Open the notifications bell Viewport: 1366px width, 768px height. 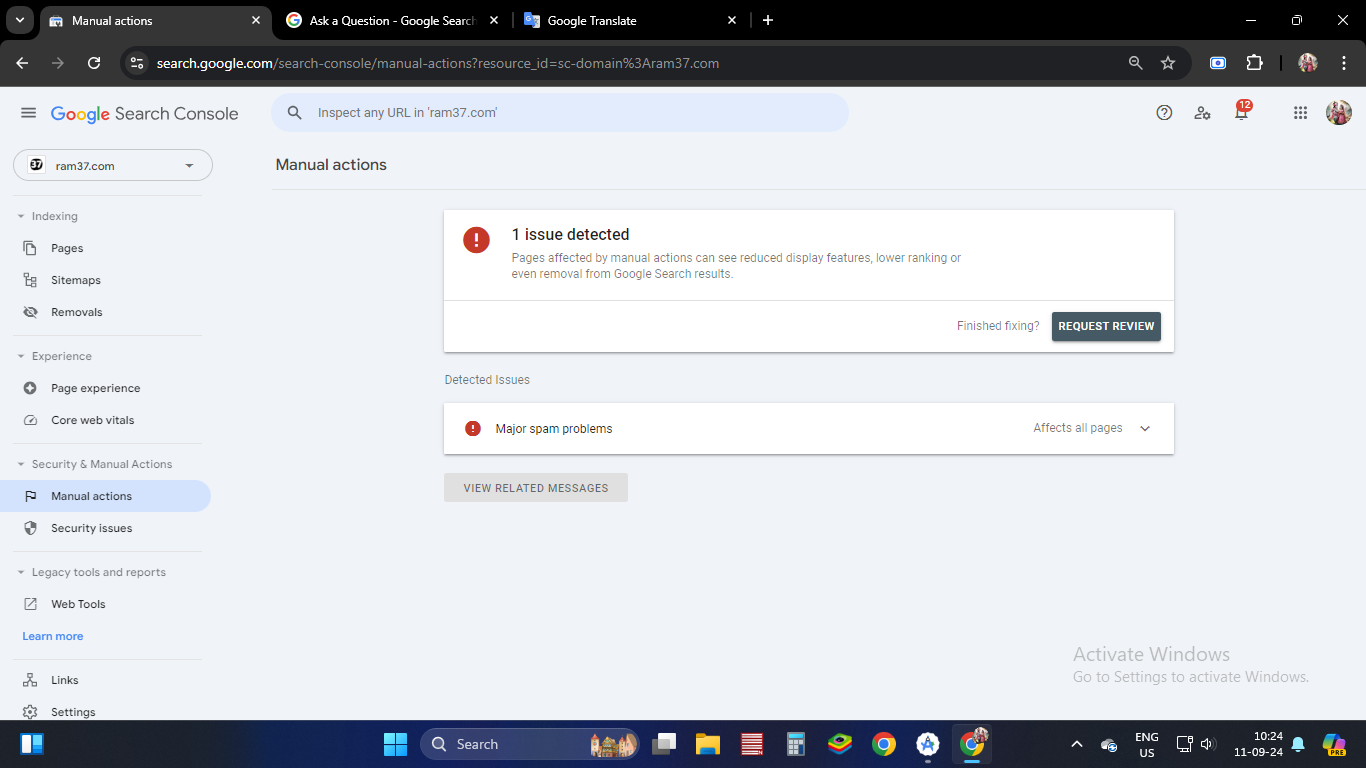point(1240,113)
